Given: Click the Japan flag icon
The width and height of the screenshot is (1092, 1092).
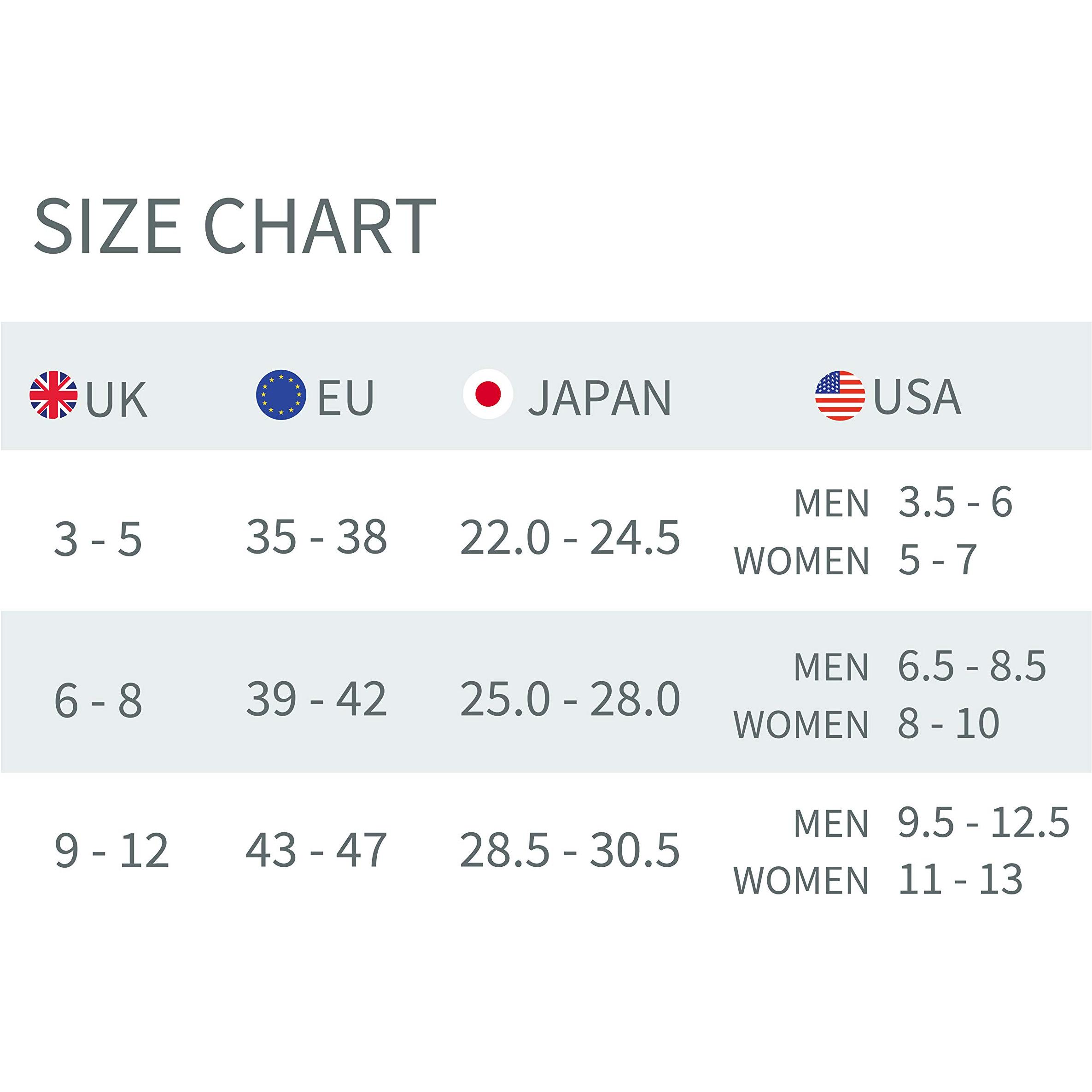Looking at the screenshot, I should point(488,395).
